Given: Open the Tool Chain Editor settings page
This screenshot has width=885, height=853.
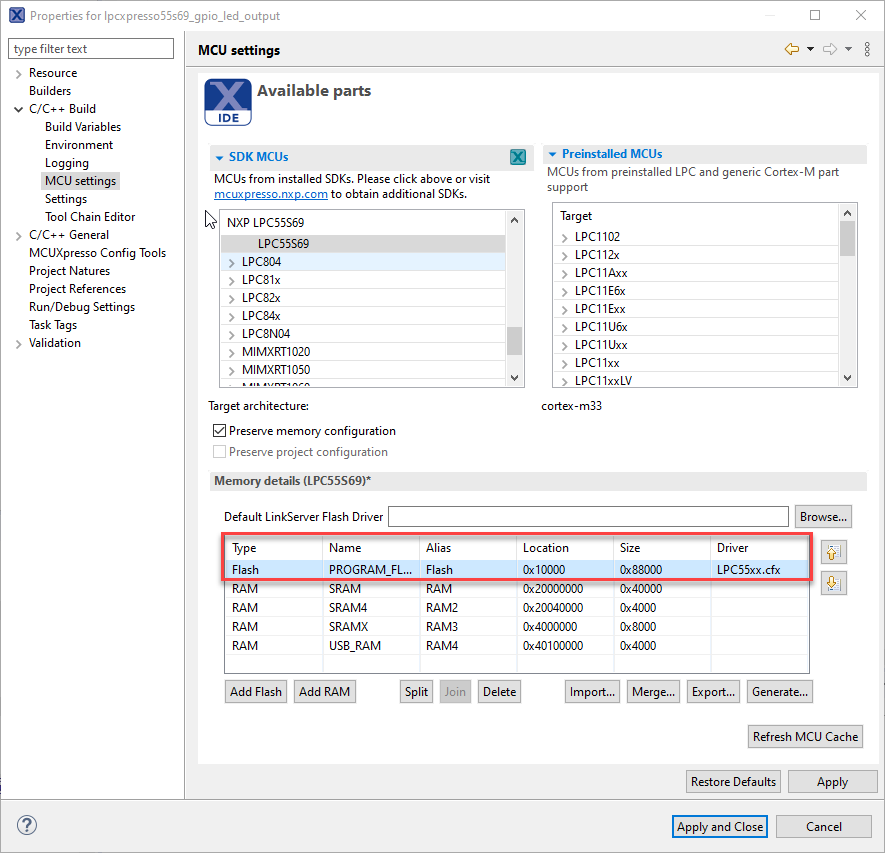Looking at the screenshot, I should 89,216.
